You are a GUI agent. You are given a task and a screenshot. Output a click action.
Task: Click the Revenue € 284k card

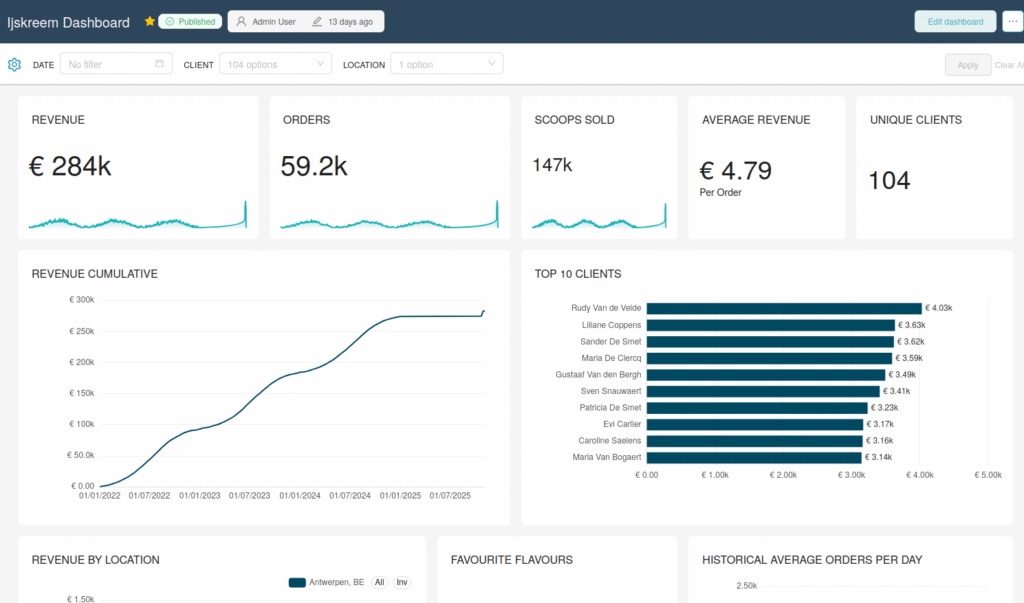tap(138, 167)
